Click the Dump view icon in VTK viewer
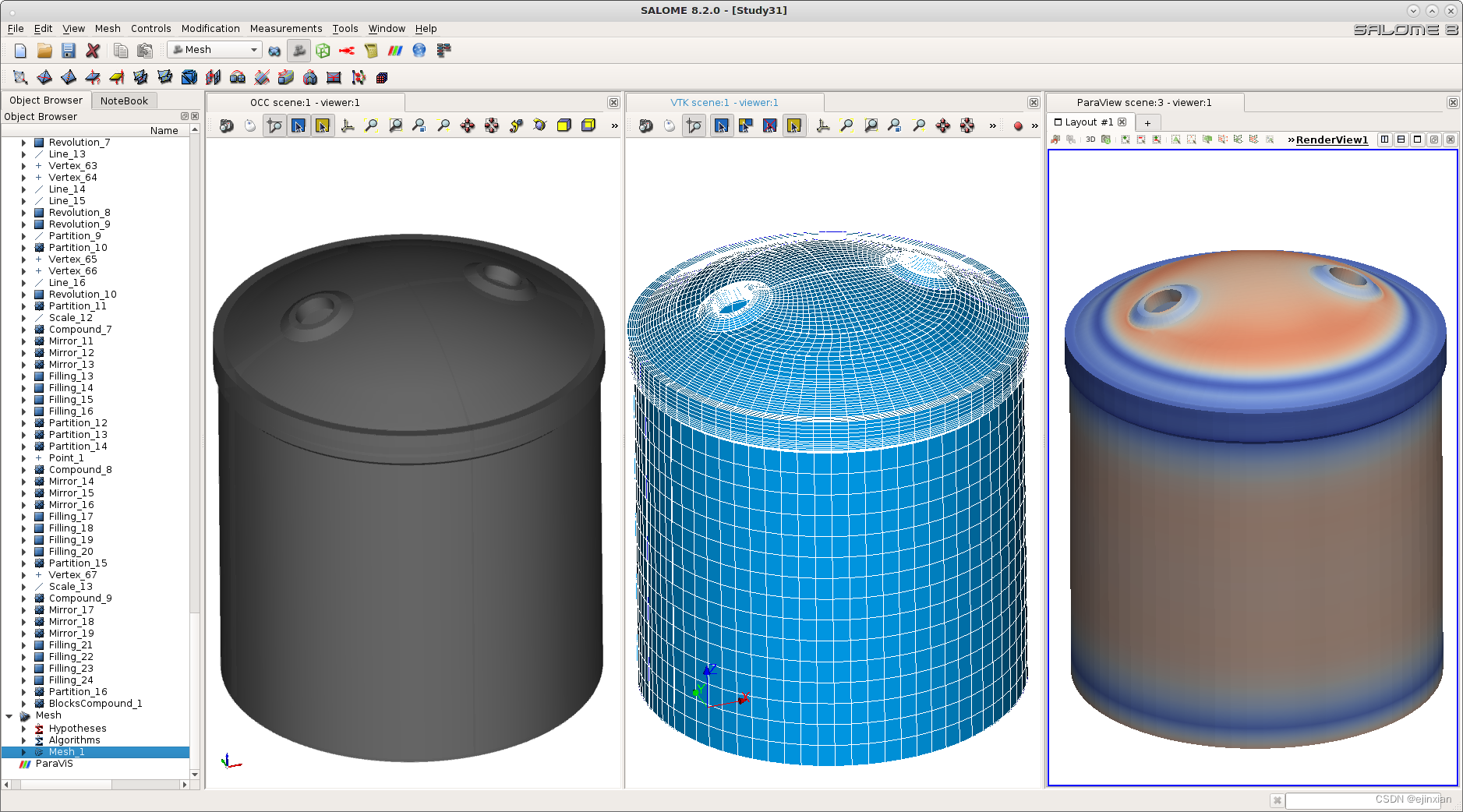This screenshot has width=1463, height=812. (x=645, y=125)
